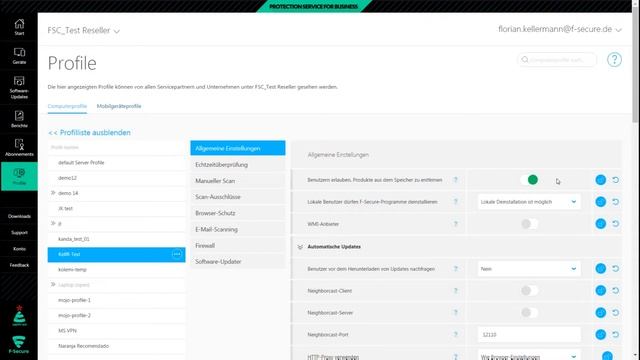
Task: Open the Nein dropdown for update prompts
Action: click(529, 269)
